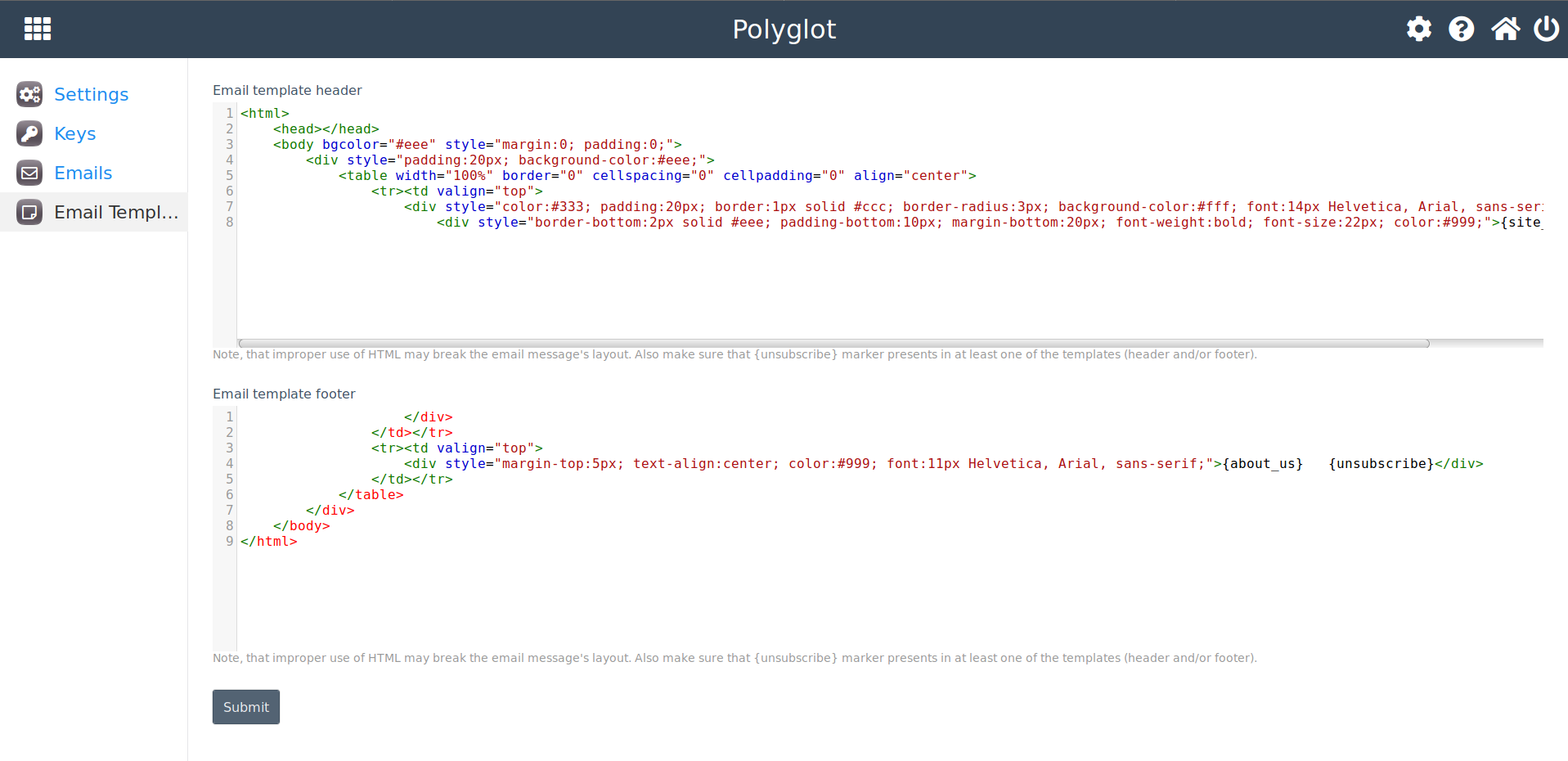Click the Polyglot title in header
The height and width of the screenshot is (761, 1568).
point(784,29)
